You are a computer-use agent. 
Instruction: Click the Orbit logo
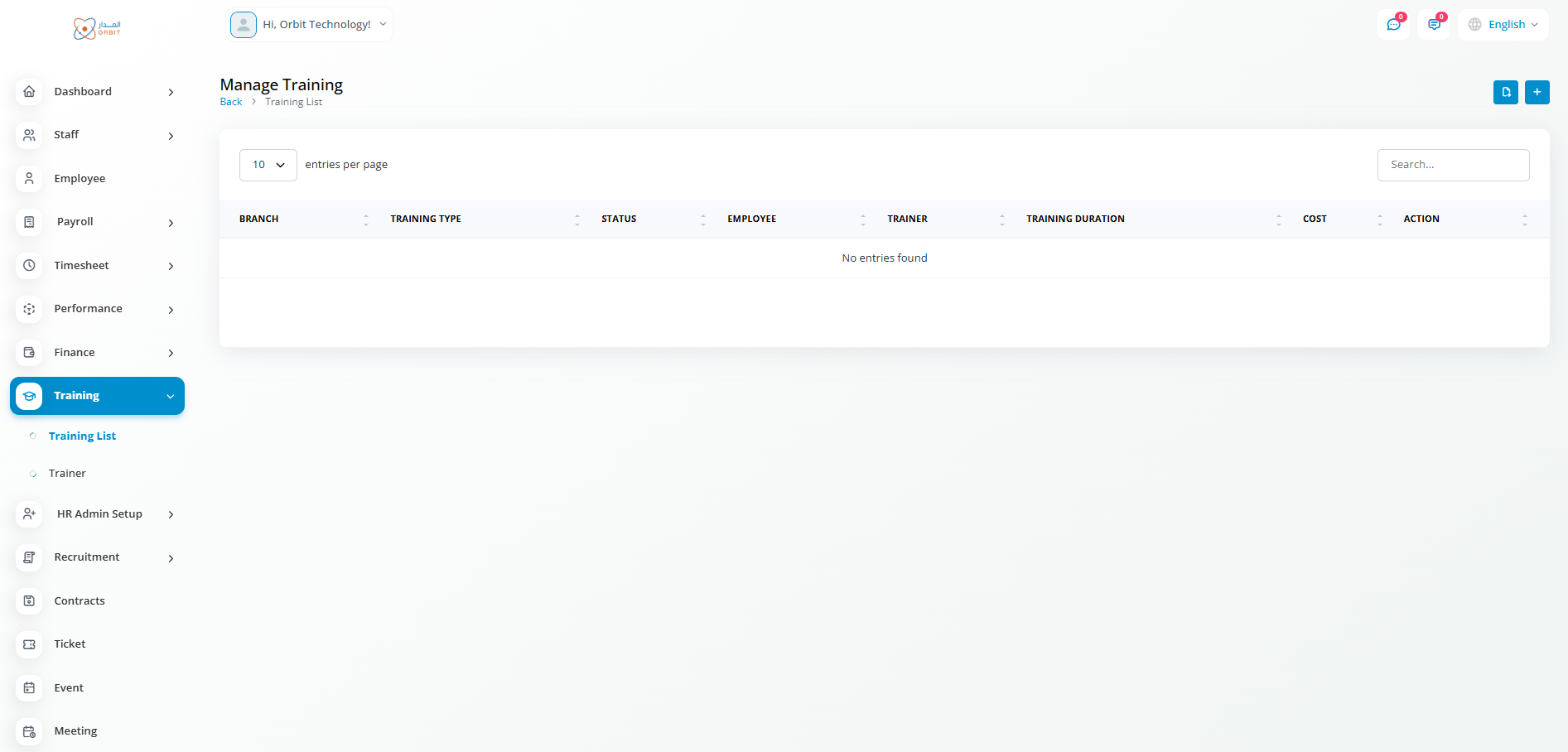pyautogui.click(x=97, y=29)
